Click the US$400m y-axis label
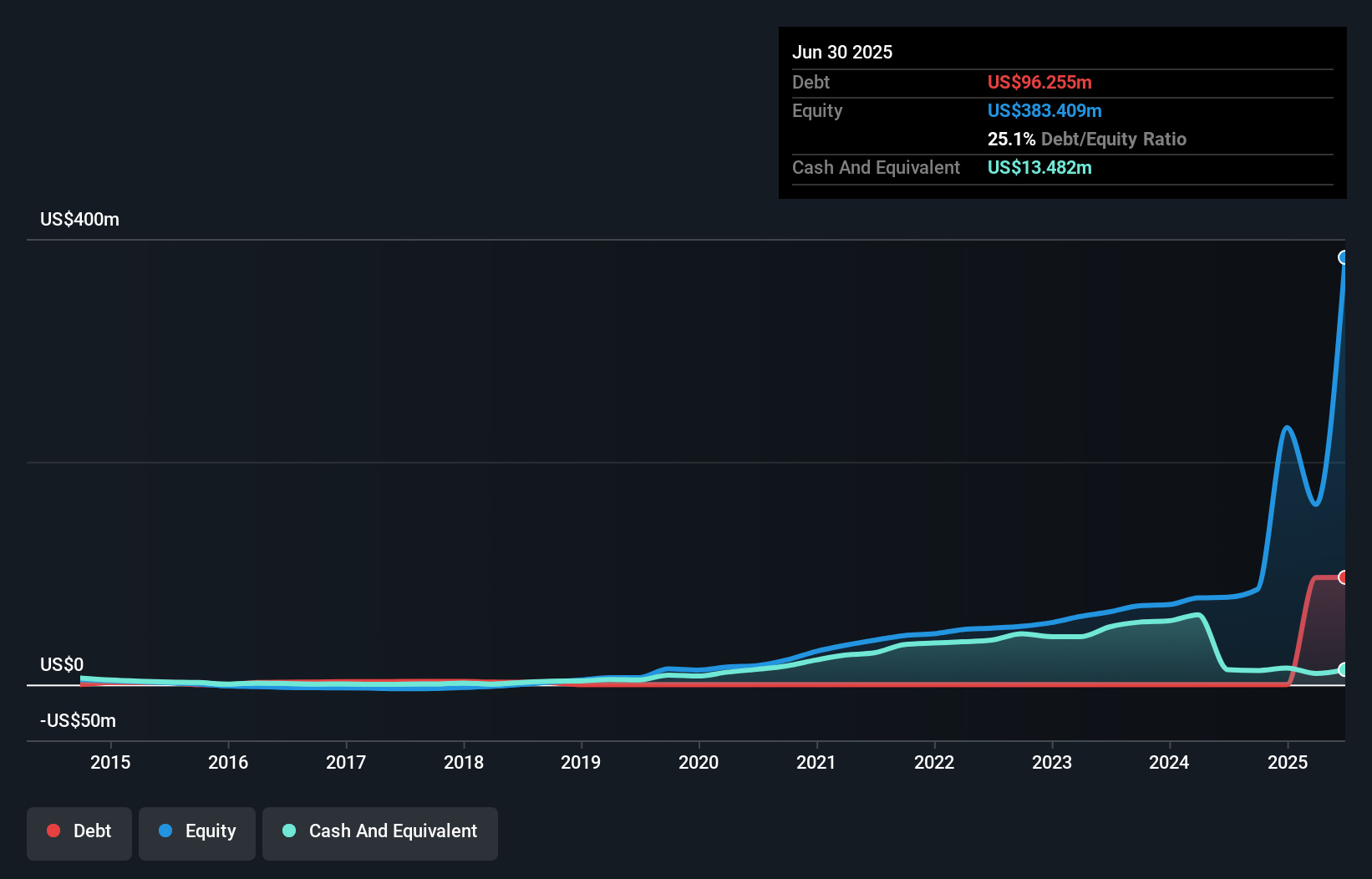 tap(78, 219)
